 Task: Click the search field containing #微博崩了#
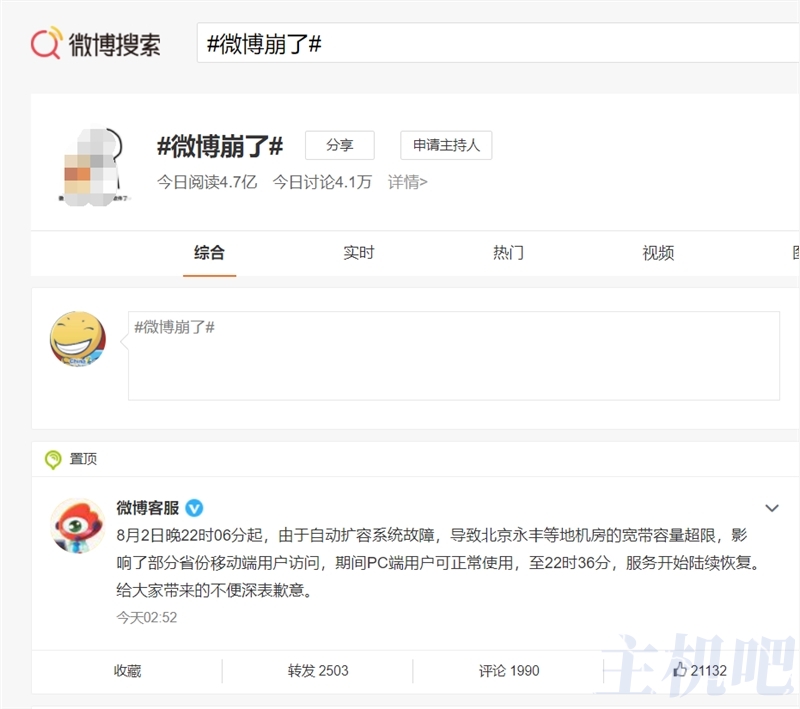point(498,43)
